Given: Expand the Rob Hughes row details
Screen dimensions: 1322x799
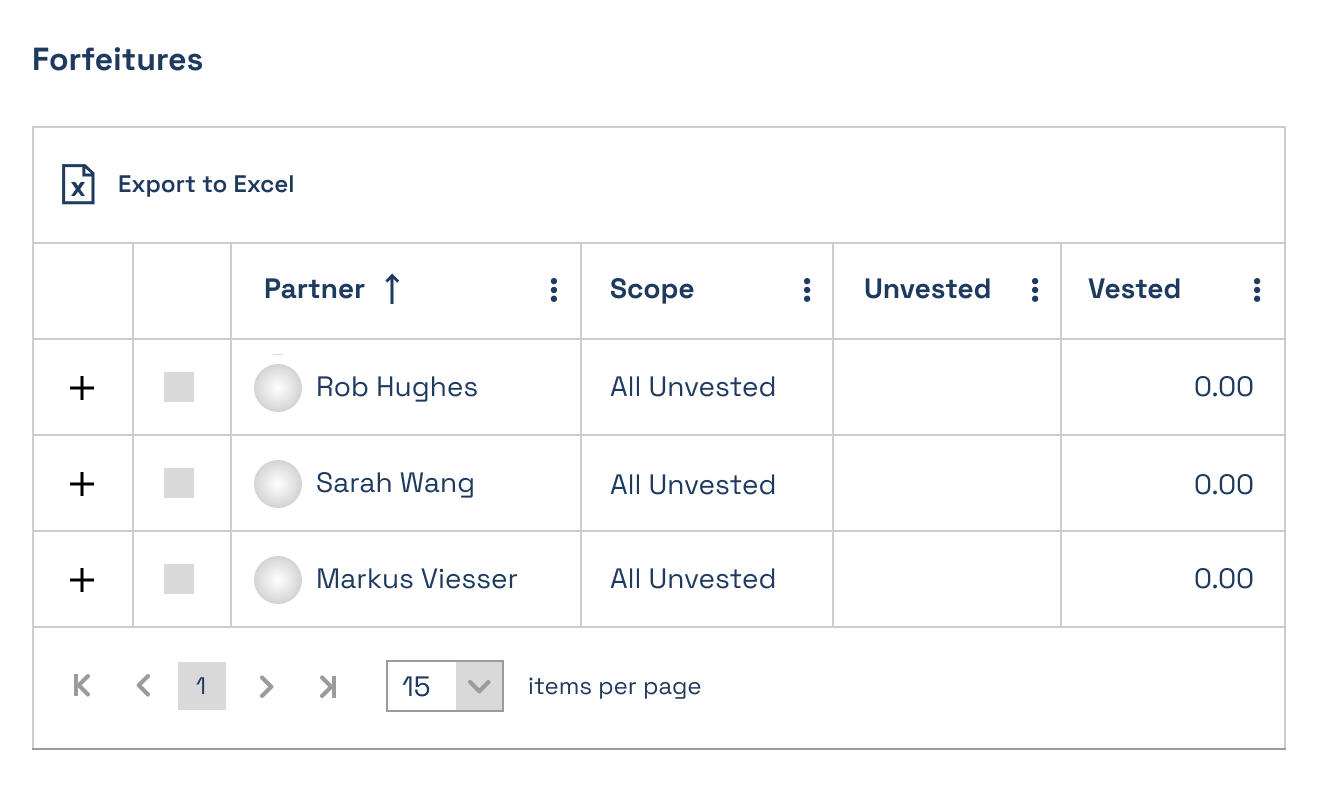Looking at the screenshot, I should pyautogui.click(x=82, y=388).
